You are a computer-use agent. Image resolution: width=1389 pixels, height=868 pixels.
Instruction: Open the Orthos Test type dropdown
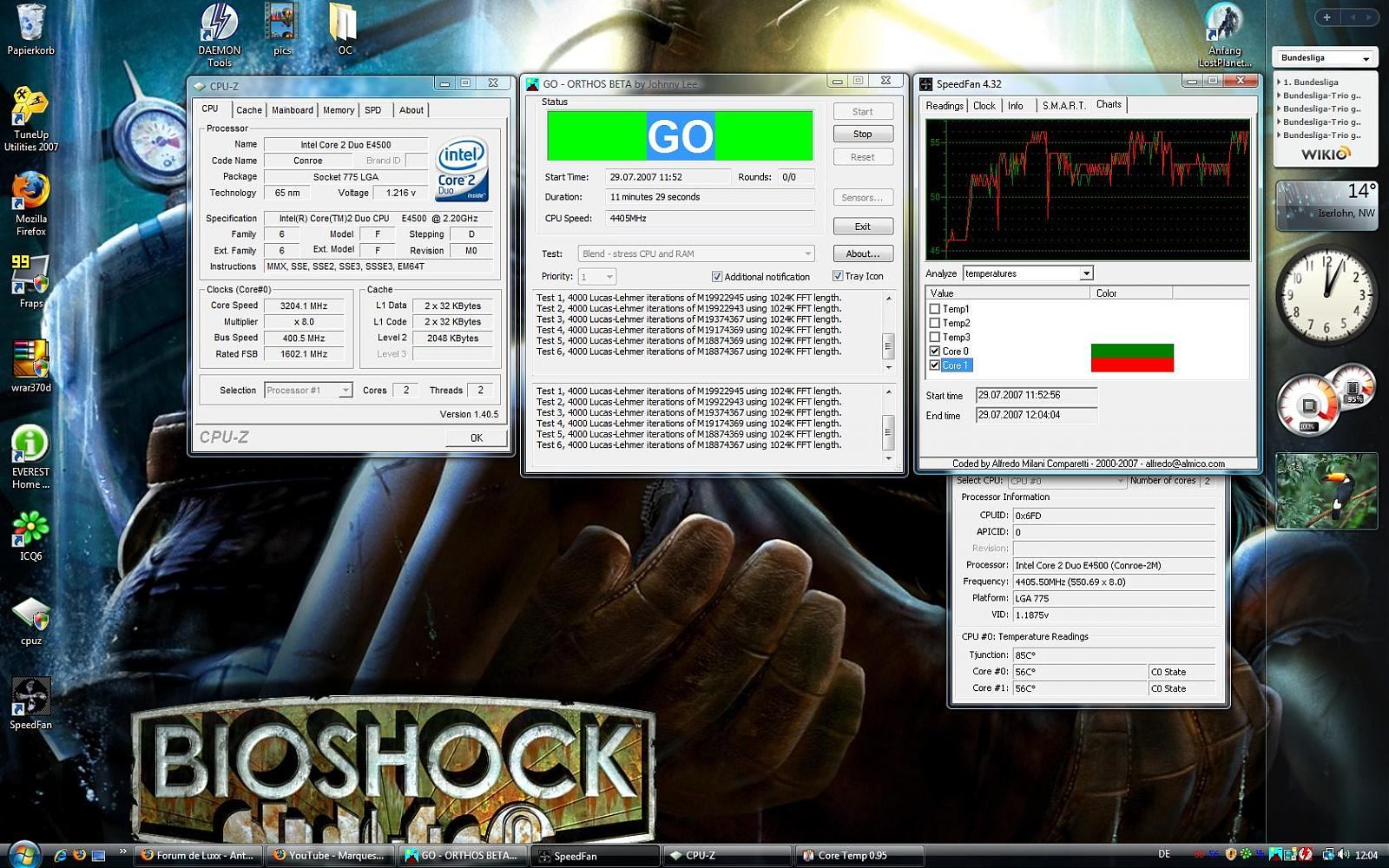[696, 253]
